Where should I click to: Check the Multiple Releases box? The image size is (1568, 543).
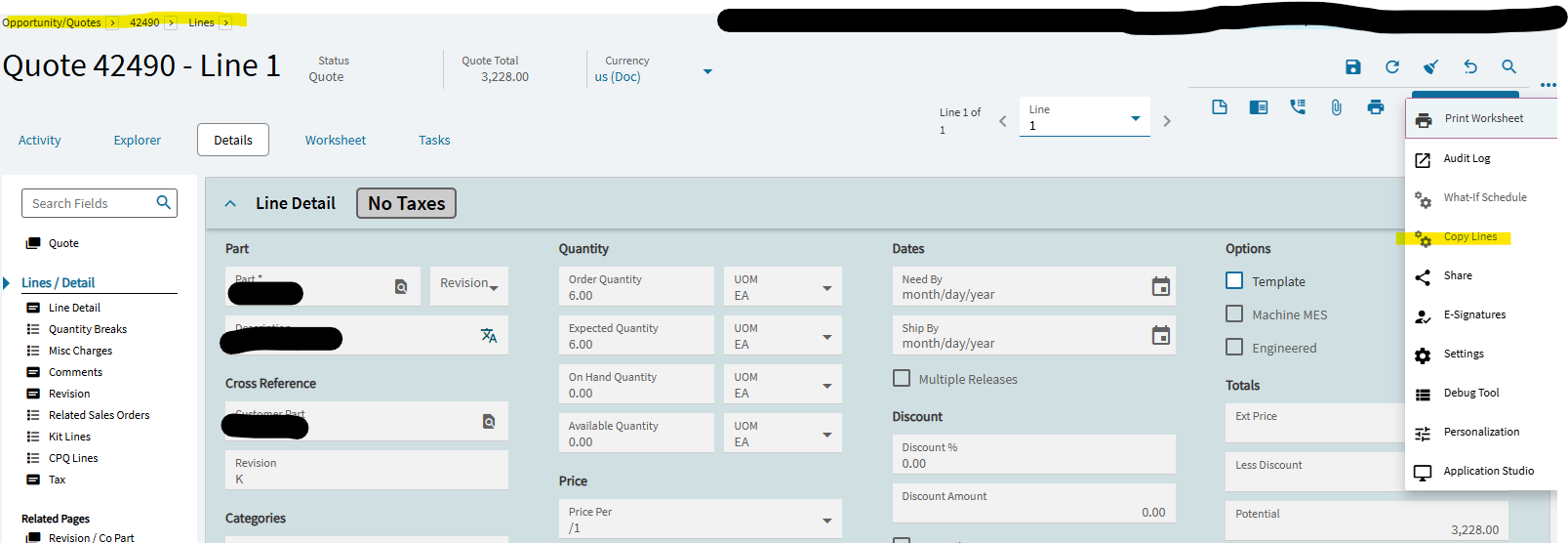[902, 378]
